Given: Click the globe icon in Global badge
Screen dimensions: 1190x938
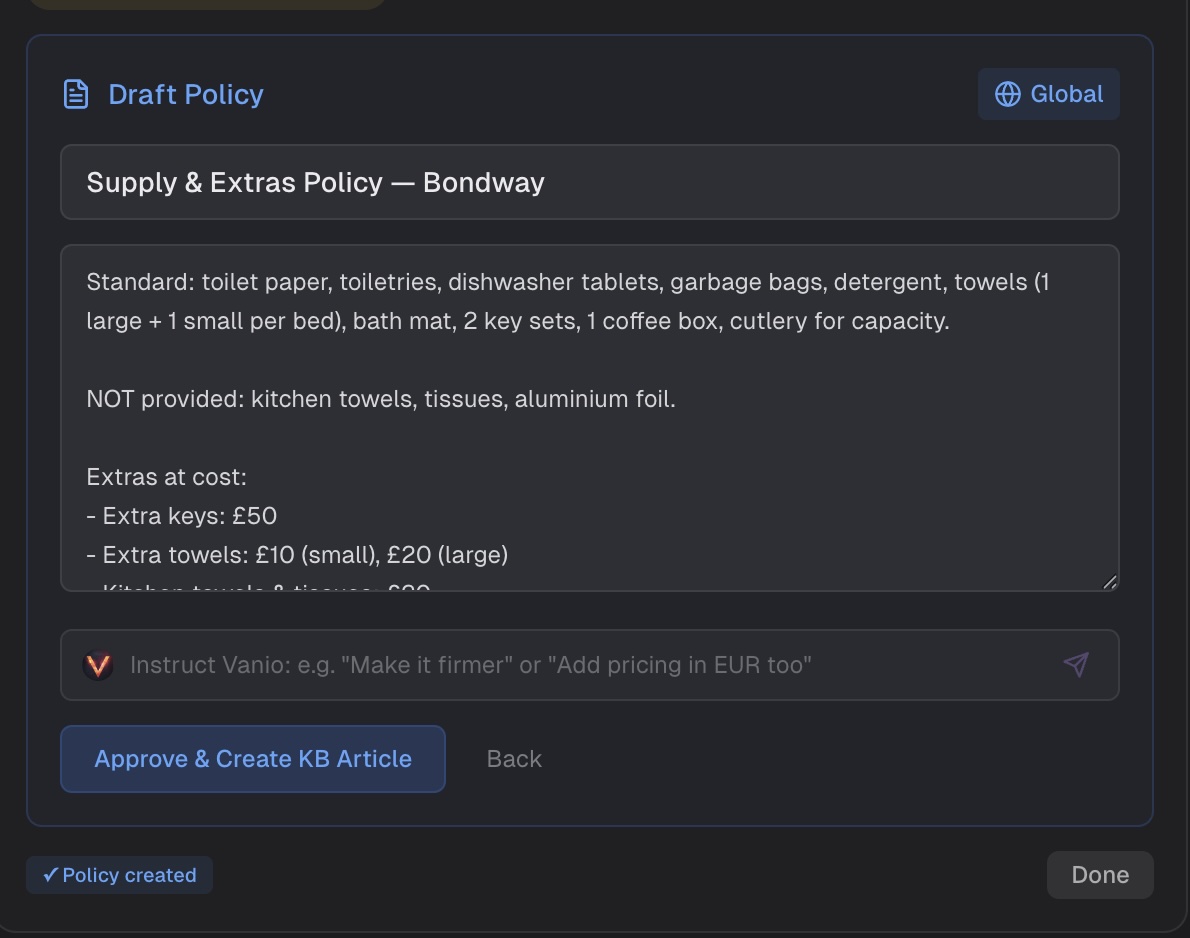Looking at the screenshot, I should point(1007,94).
